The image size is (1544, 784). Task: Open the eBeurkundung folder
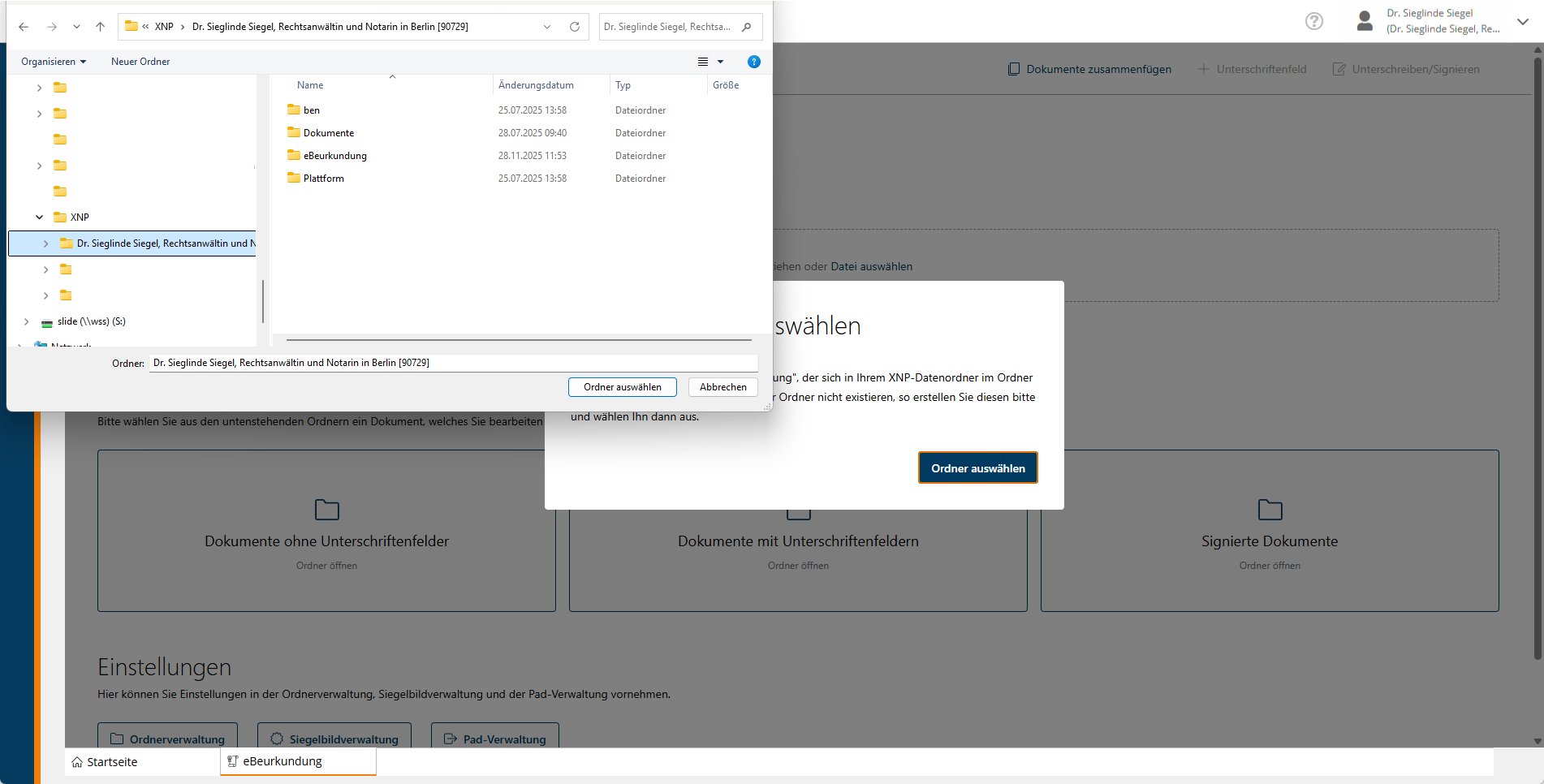(334, 156)
